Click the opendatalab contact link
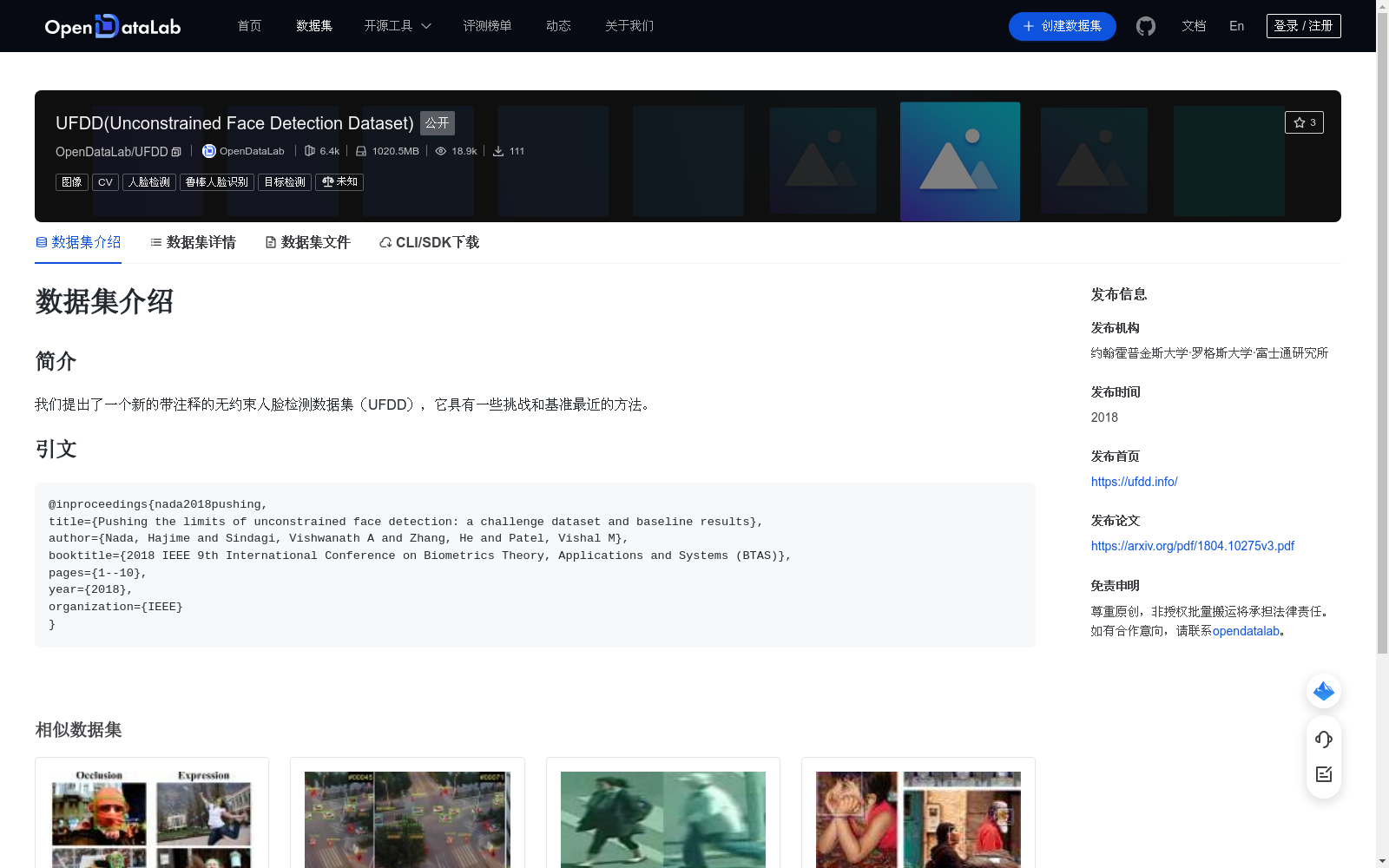1389x868 pixels. tap(1246, 631)
